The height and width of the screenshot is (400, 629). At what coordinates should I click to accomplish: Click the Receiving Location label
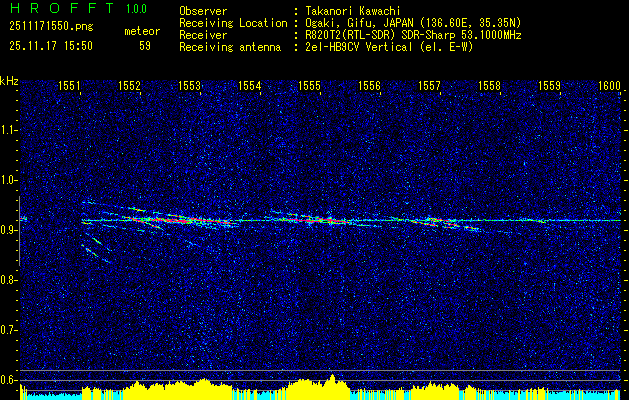(233, 23)
